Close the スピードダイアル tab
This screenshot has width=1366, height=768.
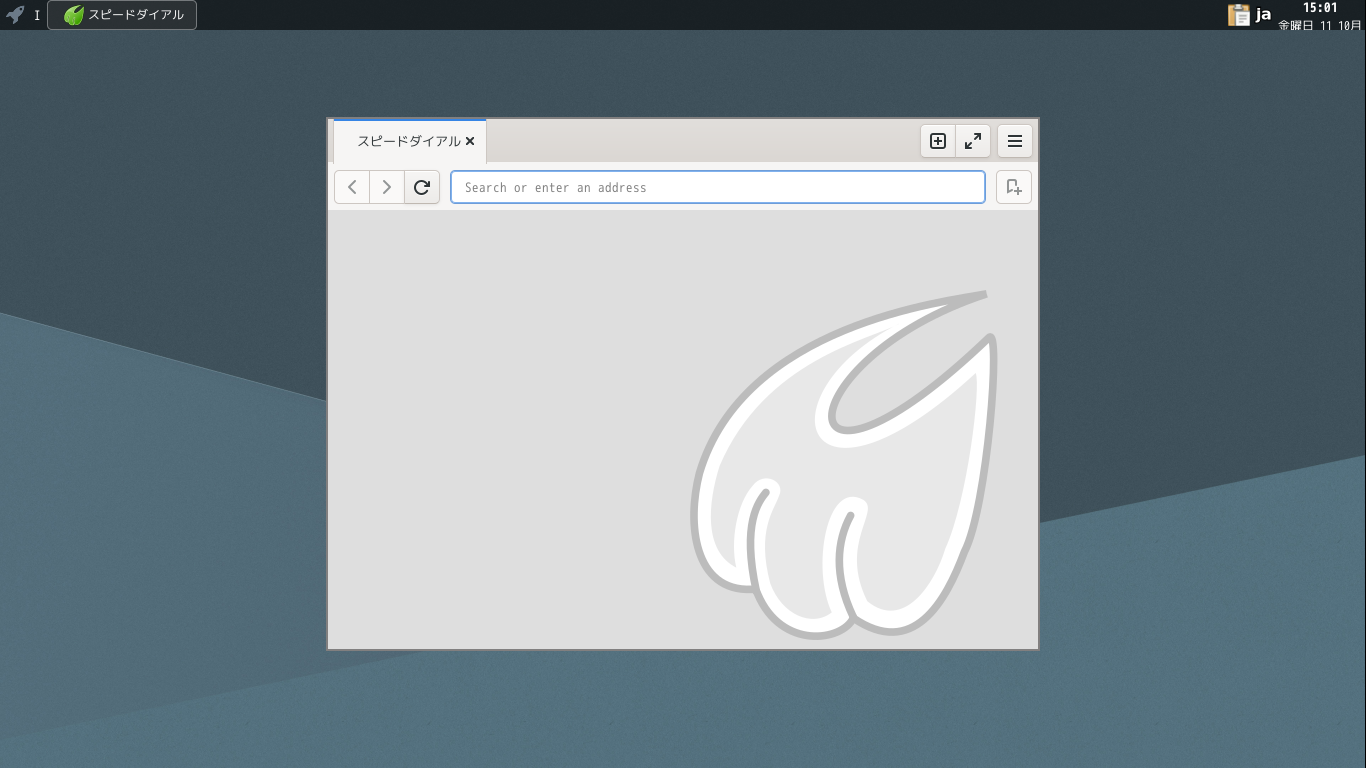click(x=470, y=141)
